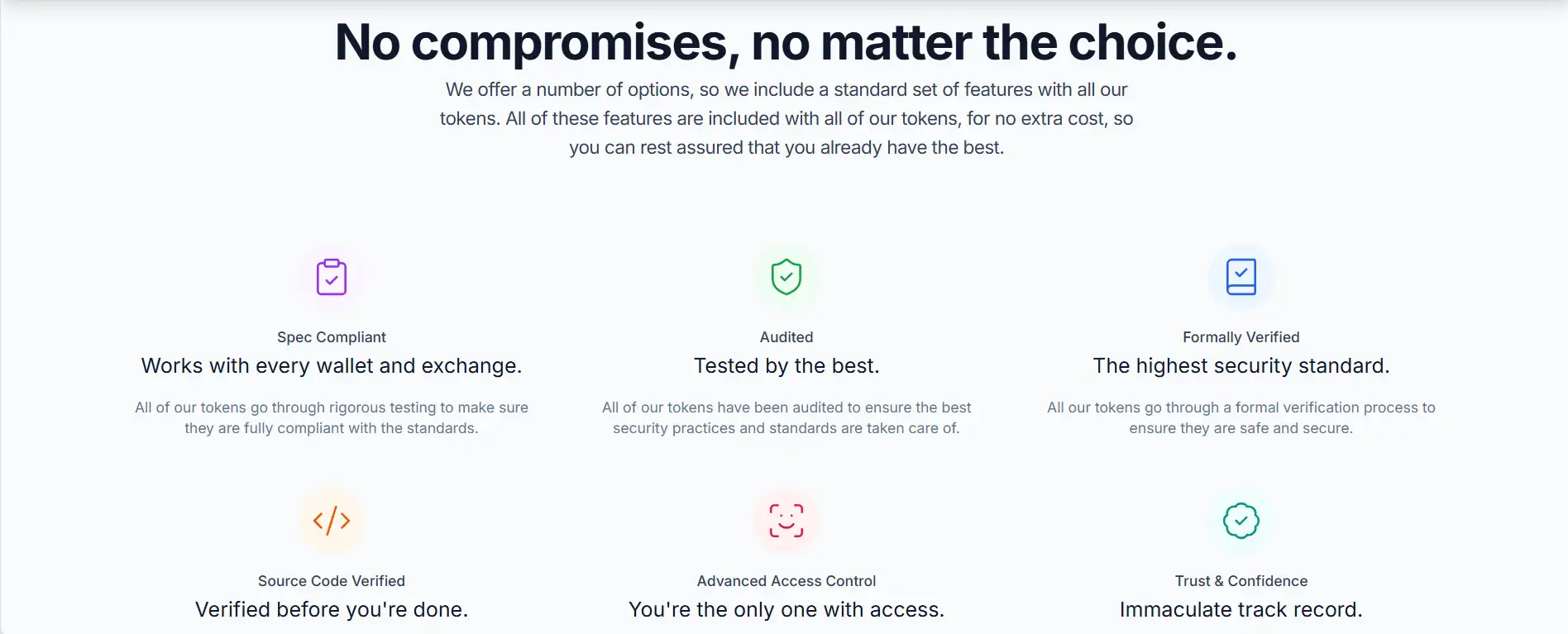Click the "No compromises, no matter the choice." title
This screenshot has height=634, width=1568.
tap(786, 43)
